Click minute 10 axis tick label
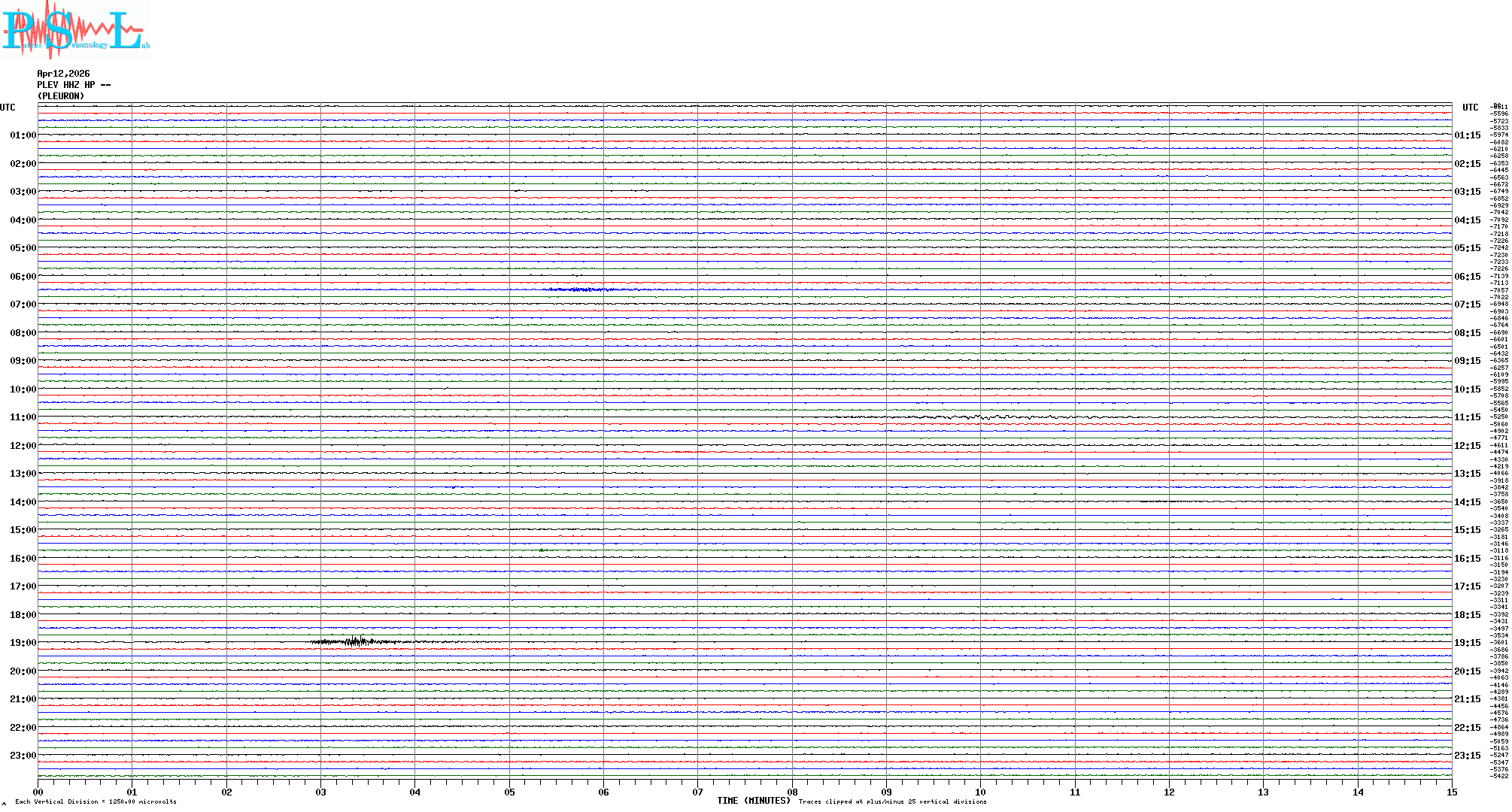The image size is (1512, 812). click(x=980, y=792)
